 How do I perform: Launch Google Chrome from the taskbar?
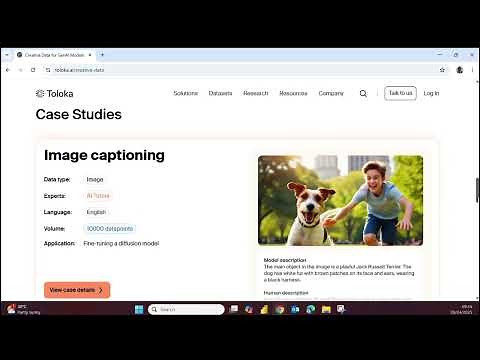[x=280, y=309]
